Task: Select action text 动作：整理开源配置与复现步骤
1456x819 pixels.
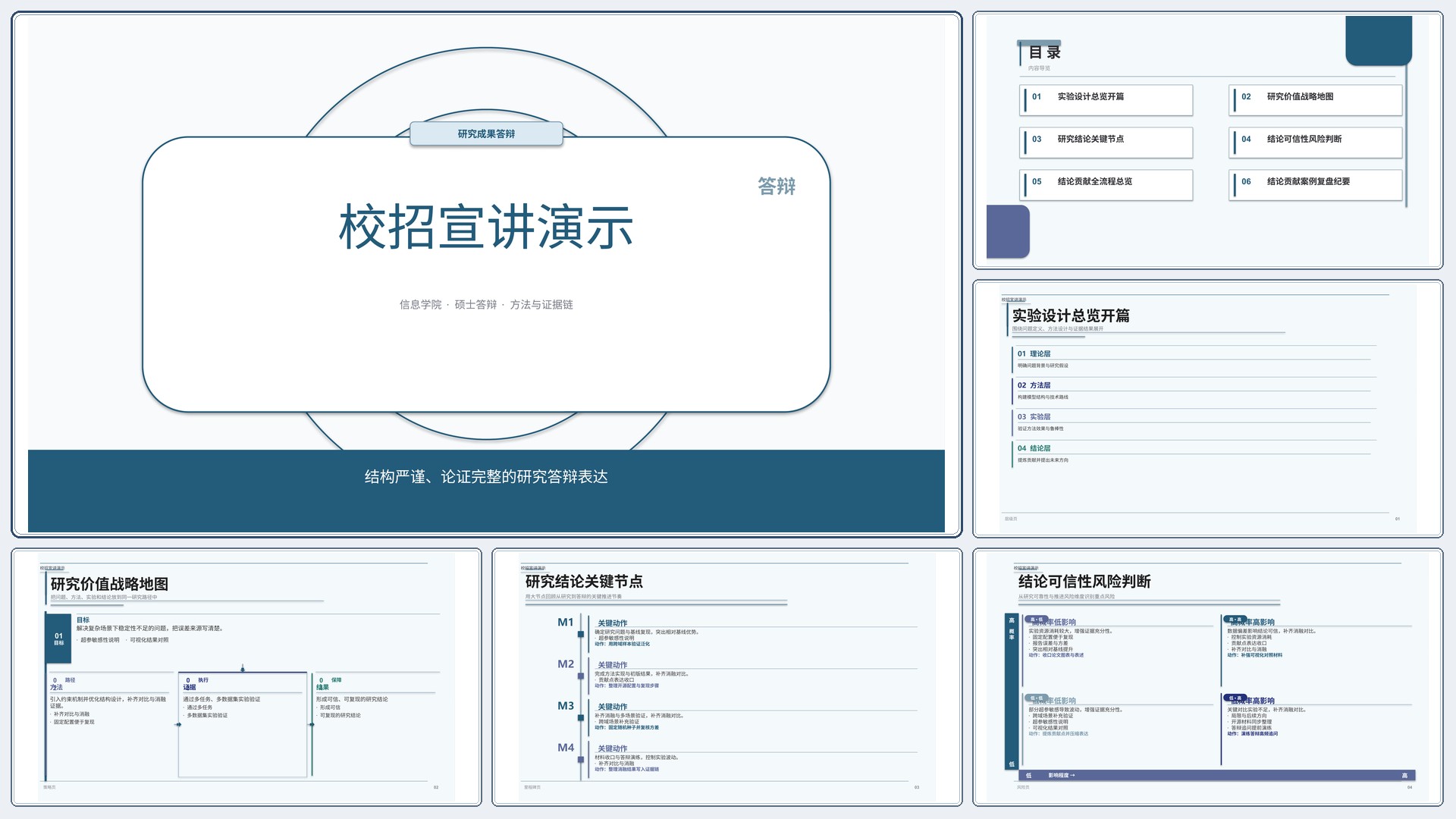Action: click(626, 686)
